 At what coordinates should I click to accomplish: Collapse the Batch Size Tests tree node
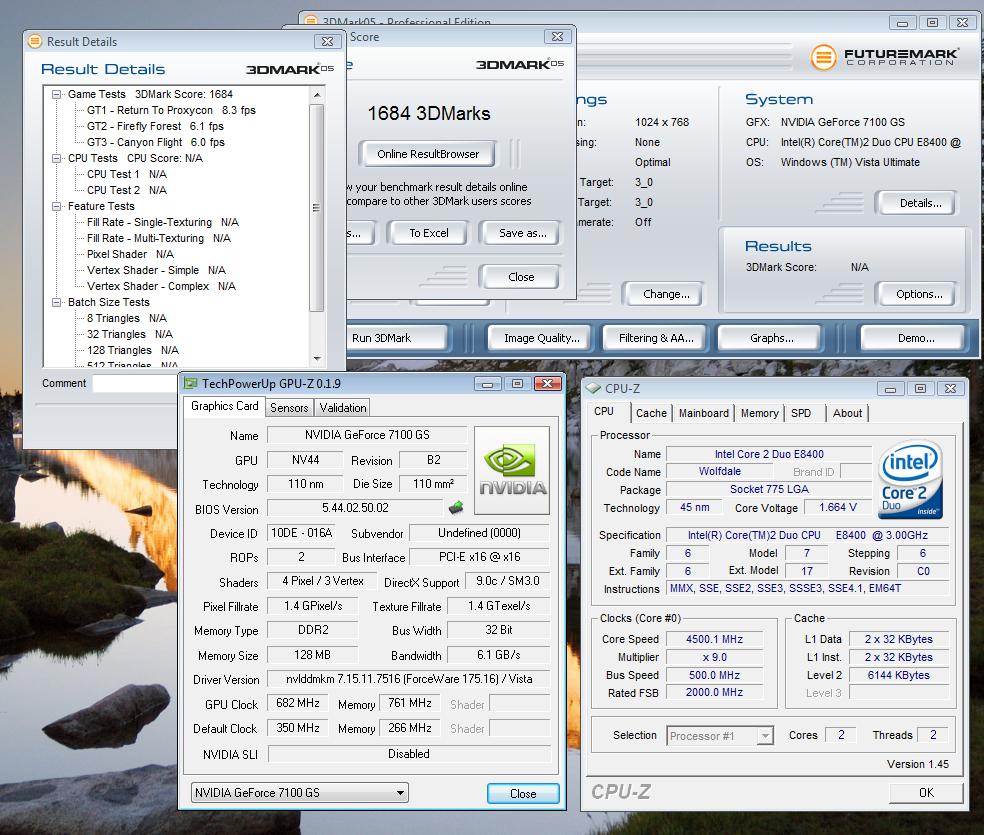click(56, 302)
